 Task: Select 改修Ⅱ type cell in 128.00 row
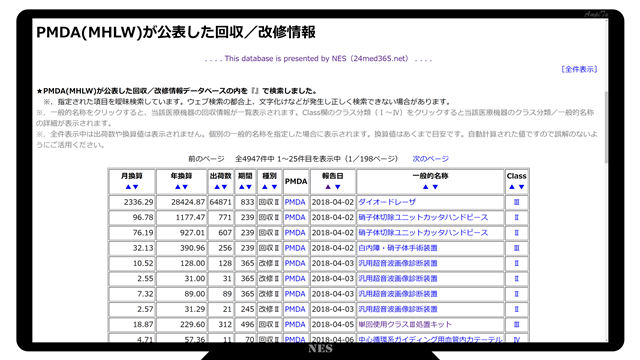(269, 263)
